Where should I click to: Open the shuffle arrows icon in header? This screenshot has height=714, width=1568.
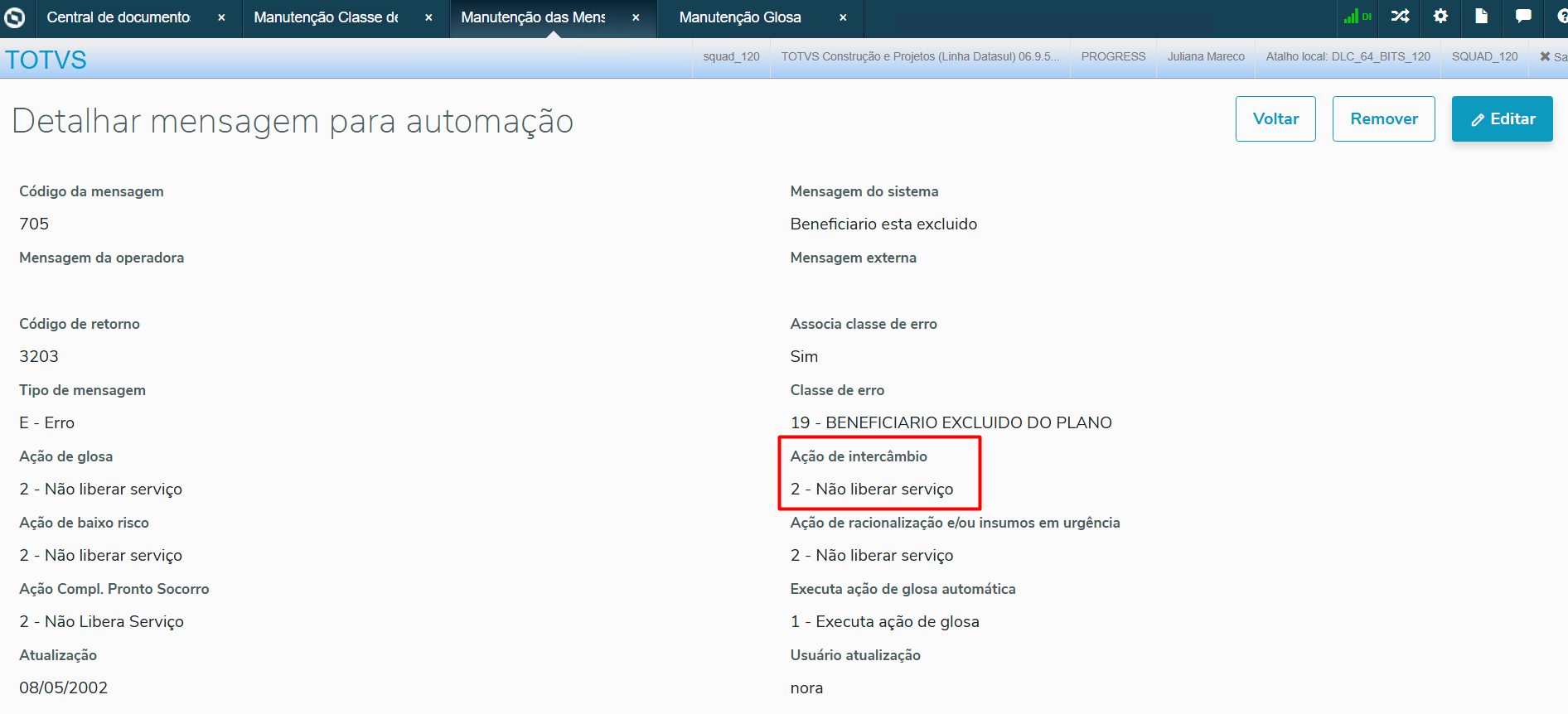1400,17
